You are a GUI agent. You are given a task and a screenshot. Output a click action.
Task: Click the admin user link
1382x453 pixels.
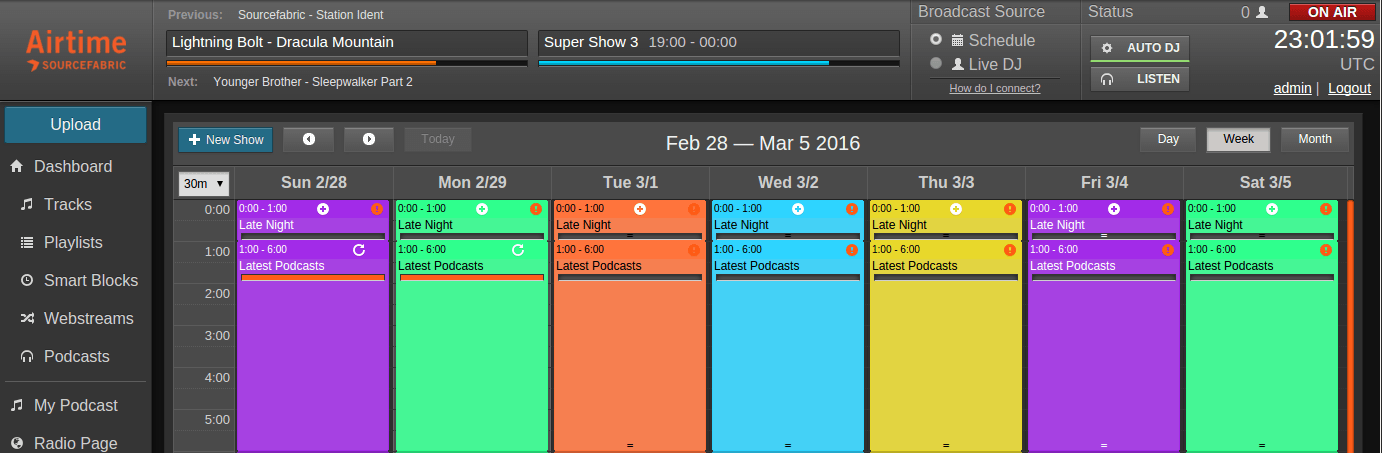[x=1292, y=88]
